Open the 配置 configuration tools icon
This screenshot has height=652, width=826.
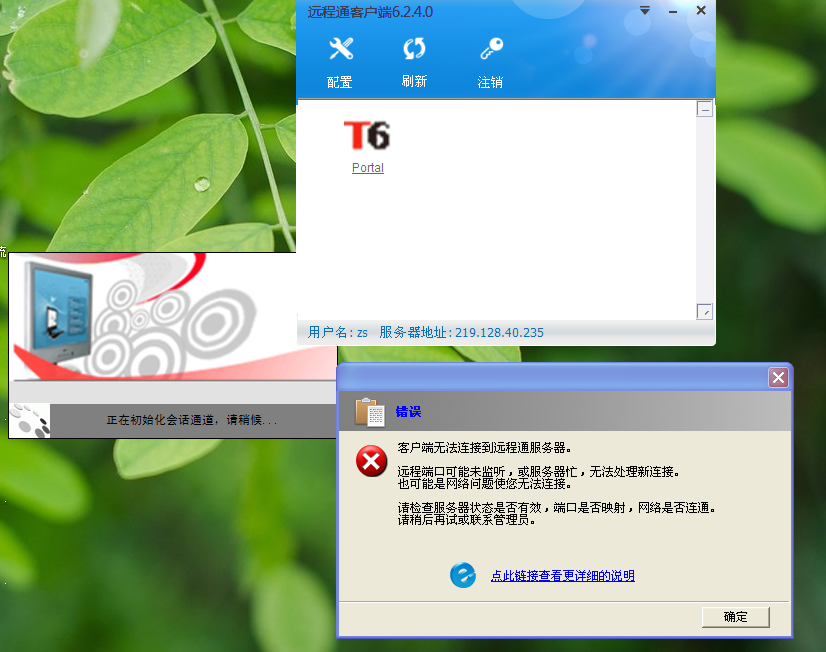click(341, 48)
